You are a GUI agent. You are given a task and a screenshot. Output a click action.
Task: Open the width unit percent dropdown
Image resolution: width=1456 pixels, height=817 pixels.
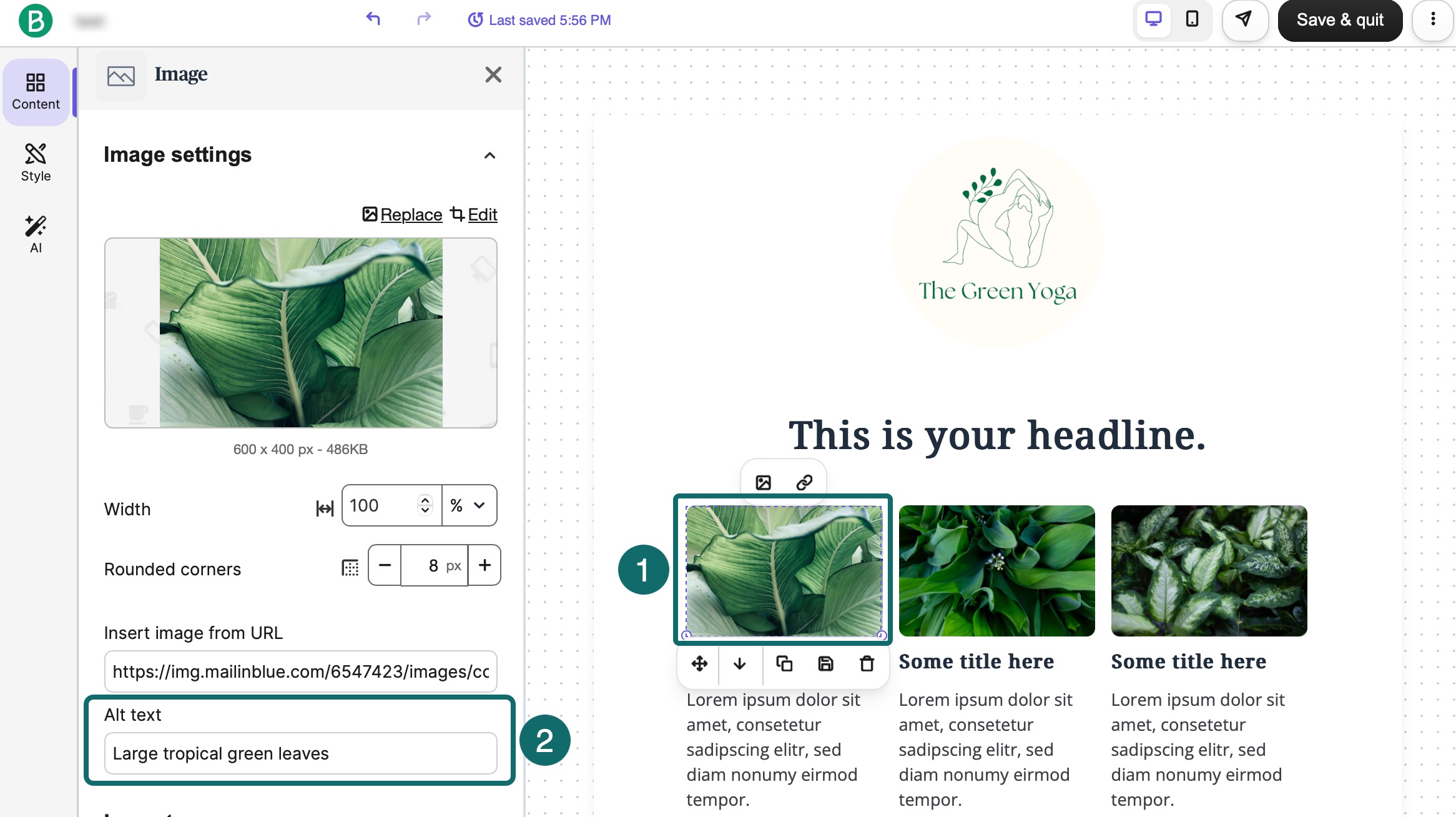pos(470,505)
